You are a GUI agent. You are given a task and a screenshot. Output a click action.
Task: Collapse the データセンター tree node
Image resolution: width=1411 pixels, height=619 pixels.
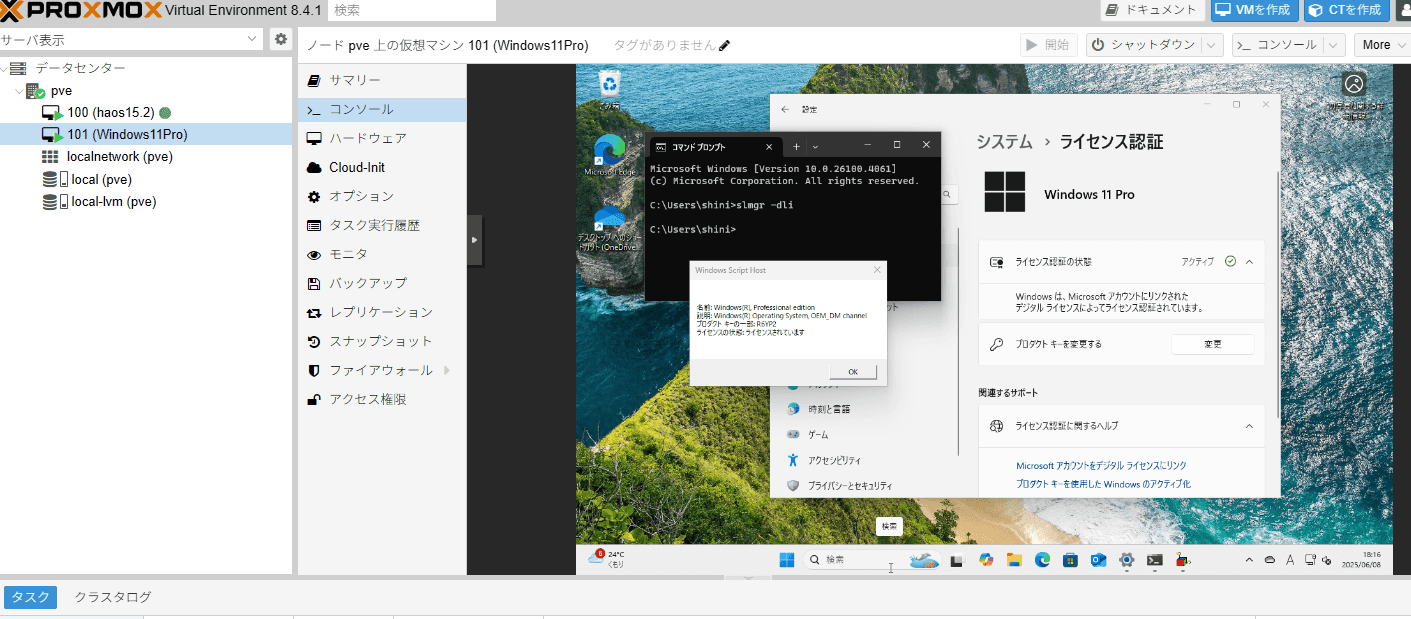[5, 68]
